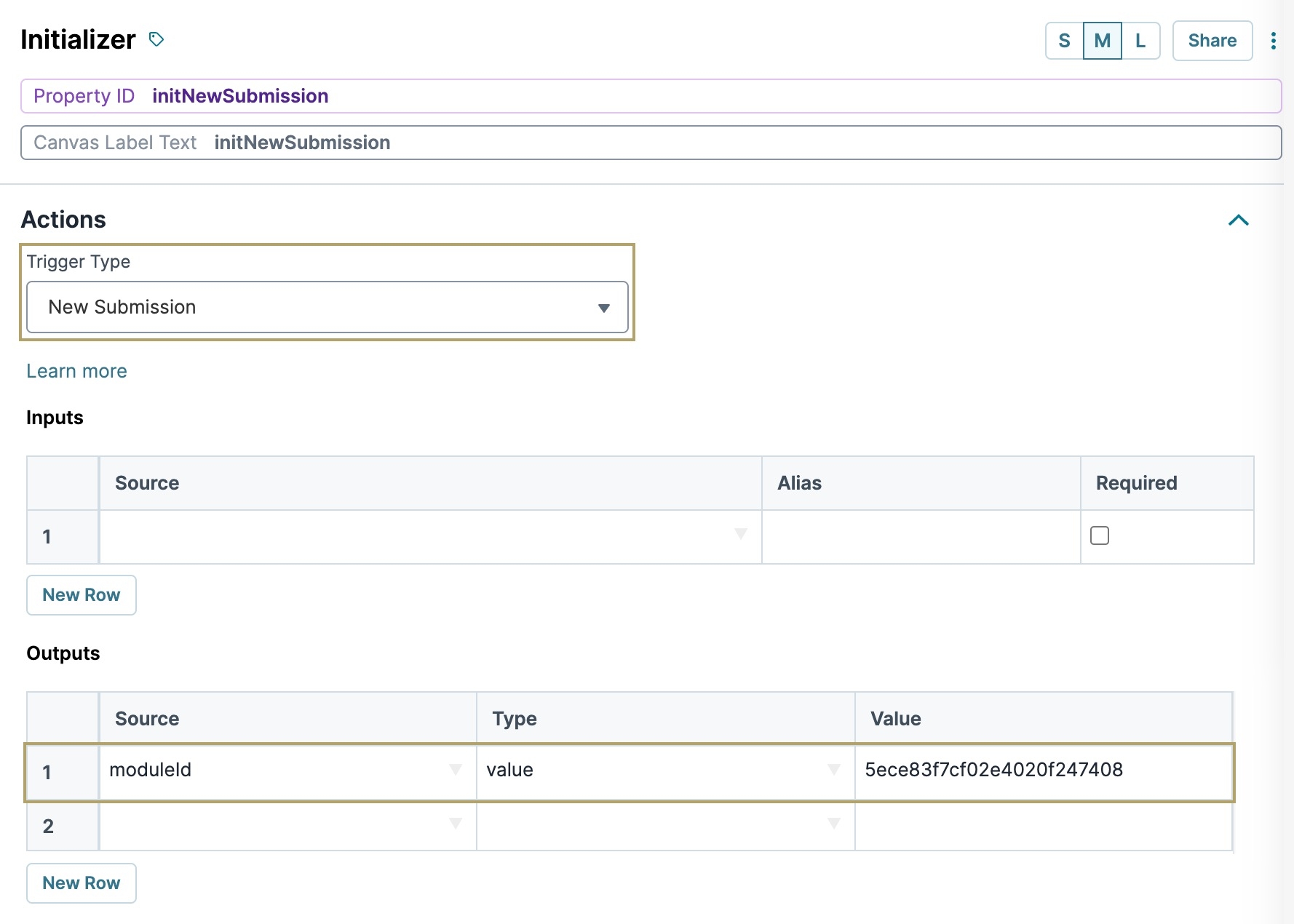Open the Trigger Type dropdown

pyautogui.click(x=328, y=307)
